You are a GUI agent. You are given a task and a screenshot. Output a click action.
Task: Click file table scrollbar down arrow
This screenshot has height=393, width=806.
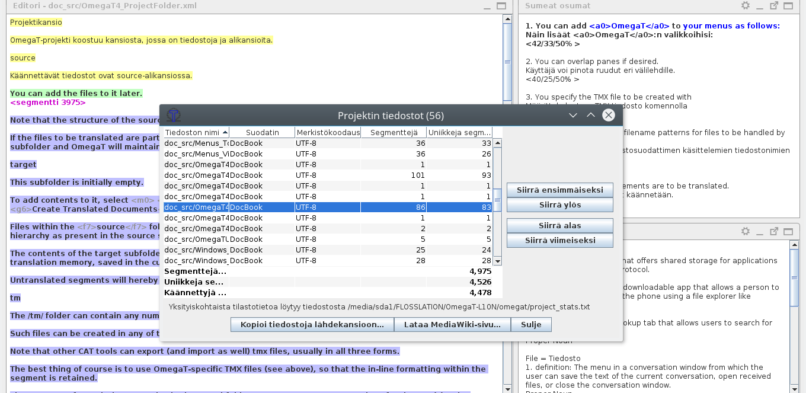click(497, 261)
